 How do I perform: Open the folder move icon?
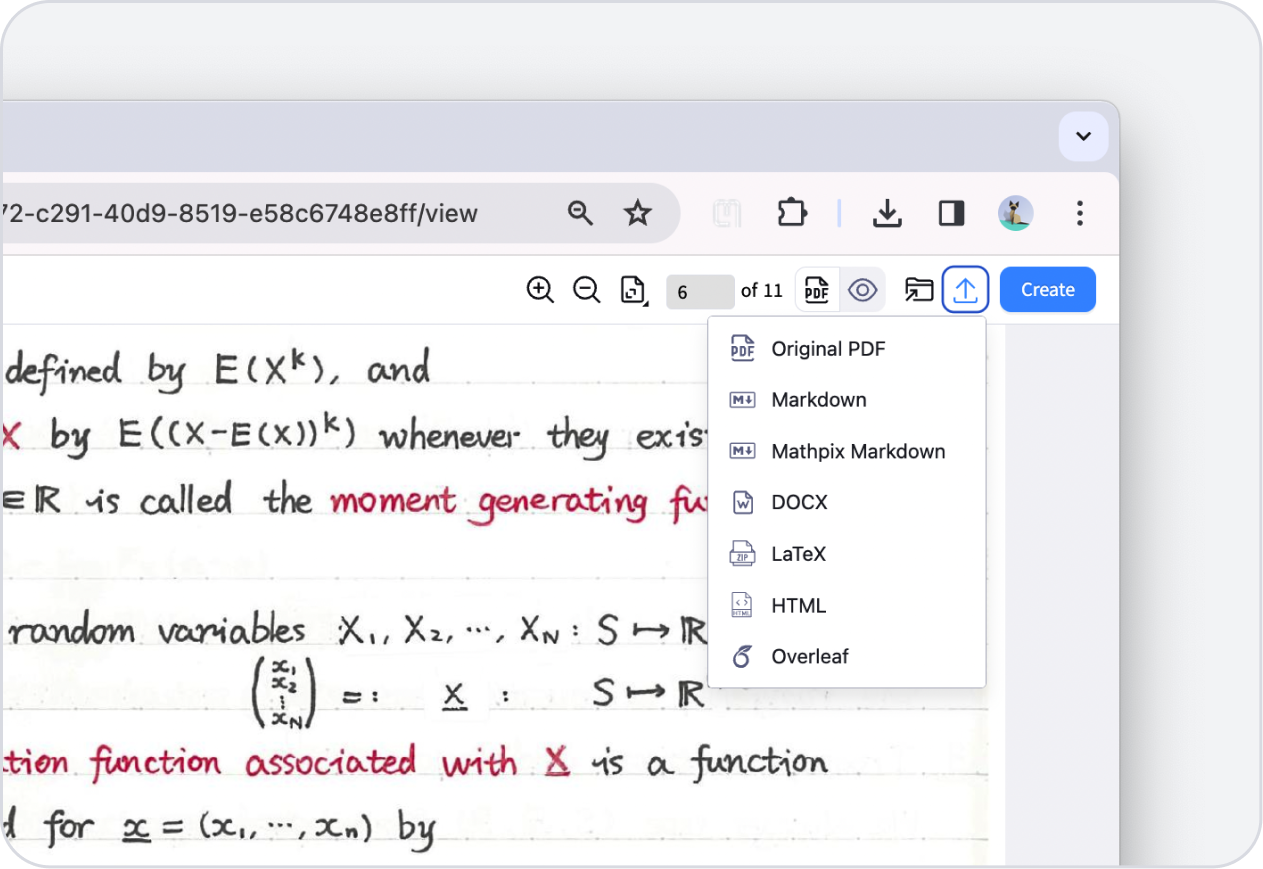[x=919, y=290]
